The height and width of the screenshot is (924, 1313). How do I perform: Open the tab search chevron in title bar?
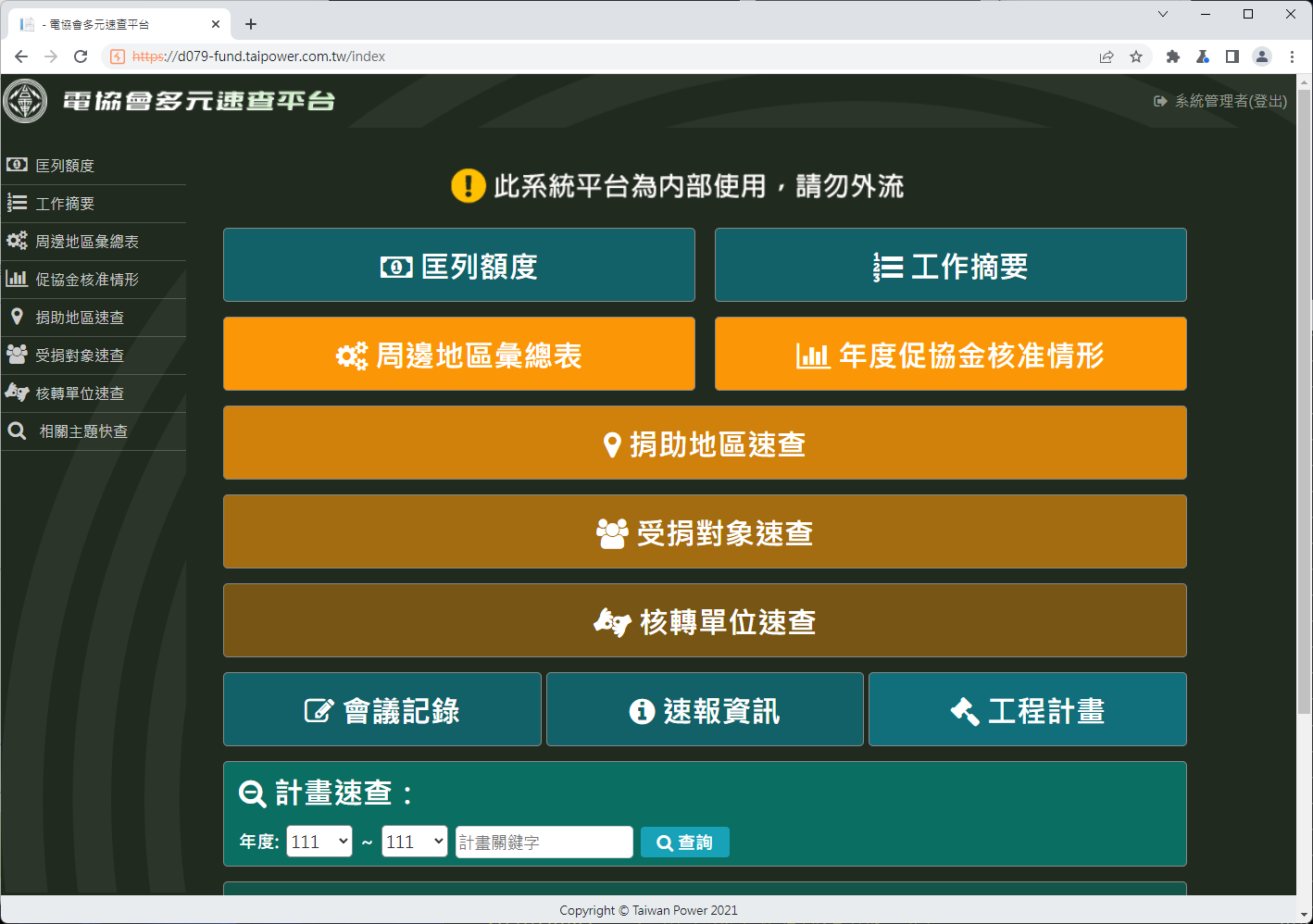pos(1163,14)
